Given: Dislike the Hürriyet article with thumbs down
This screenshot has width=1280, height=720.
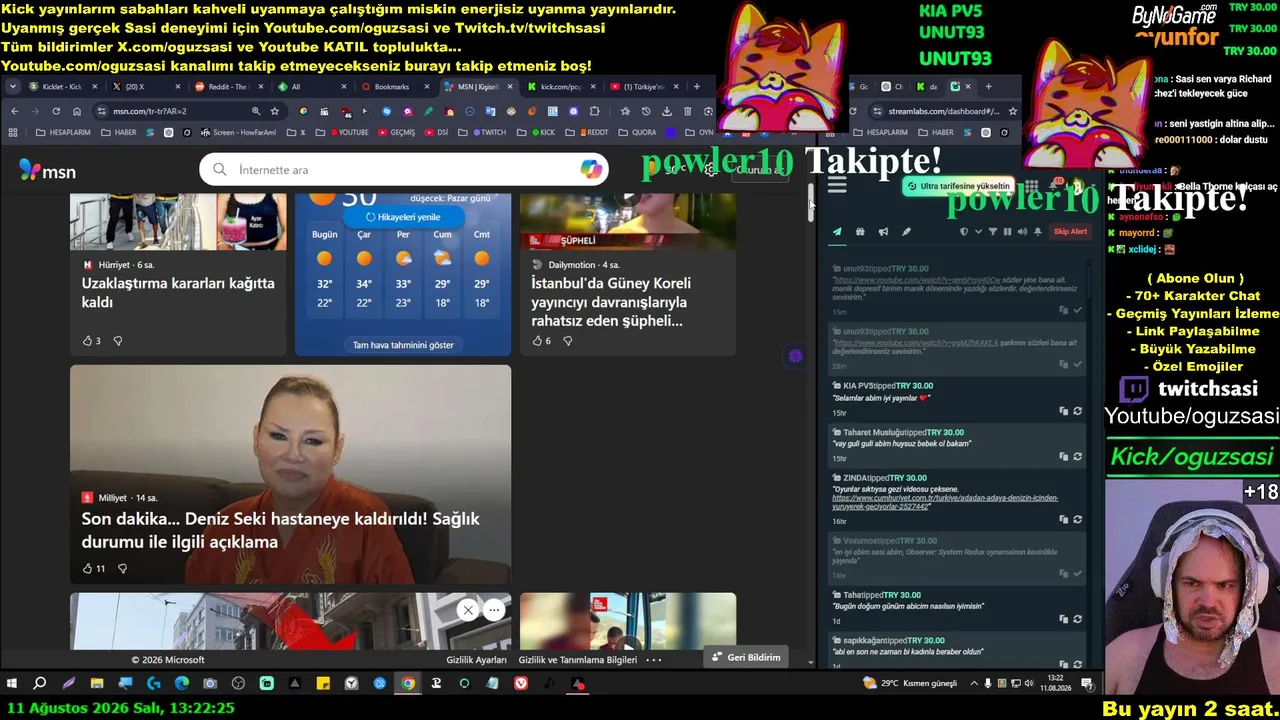Looking at the screenshot, I should 118,341.
